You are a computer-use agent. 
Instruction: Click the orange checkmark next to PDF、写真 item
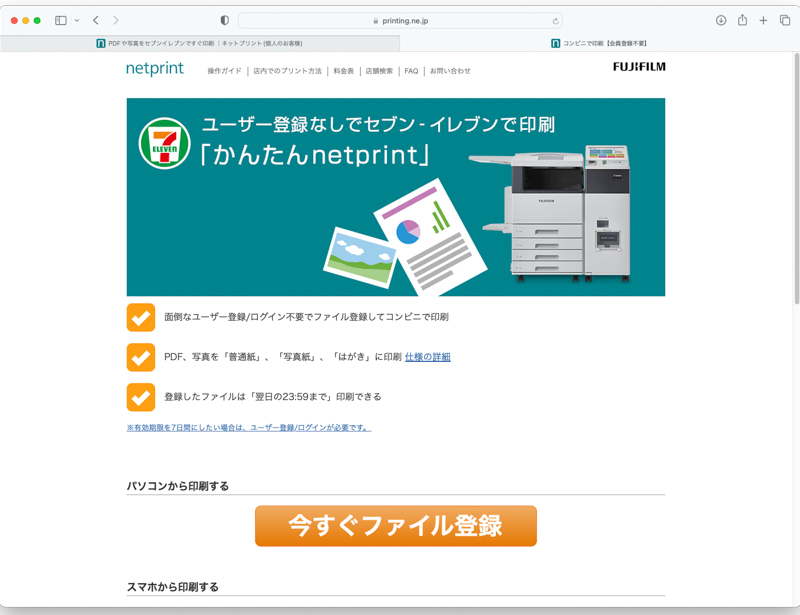pos(141,357)
